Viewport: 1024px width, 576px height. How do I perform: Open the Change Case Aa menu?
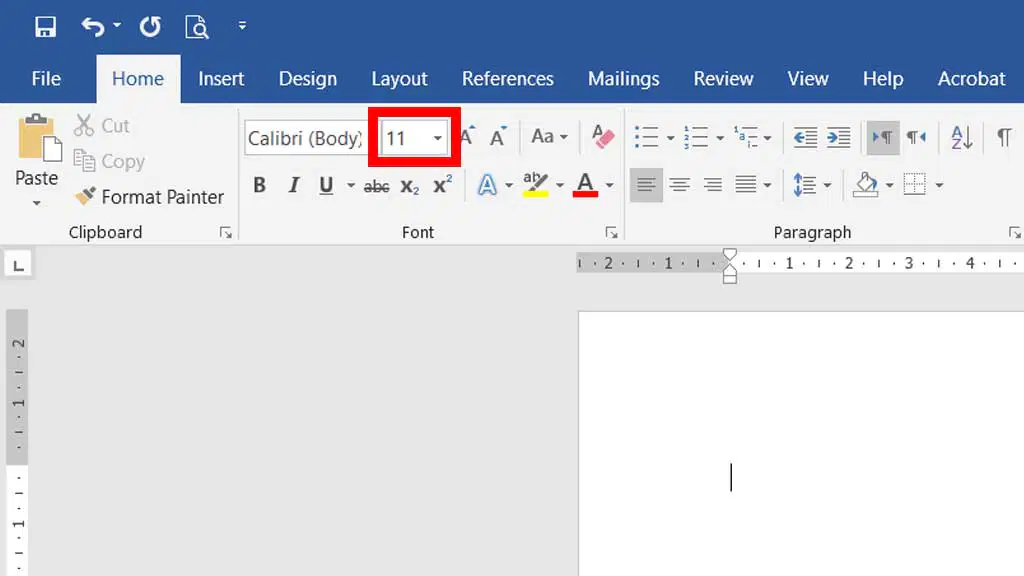click(x=549, y=137)
